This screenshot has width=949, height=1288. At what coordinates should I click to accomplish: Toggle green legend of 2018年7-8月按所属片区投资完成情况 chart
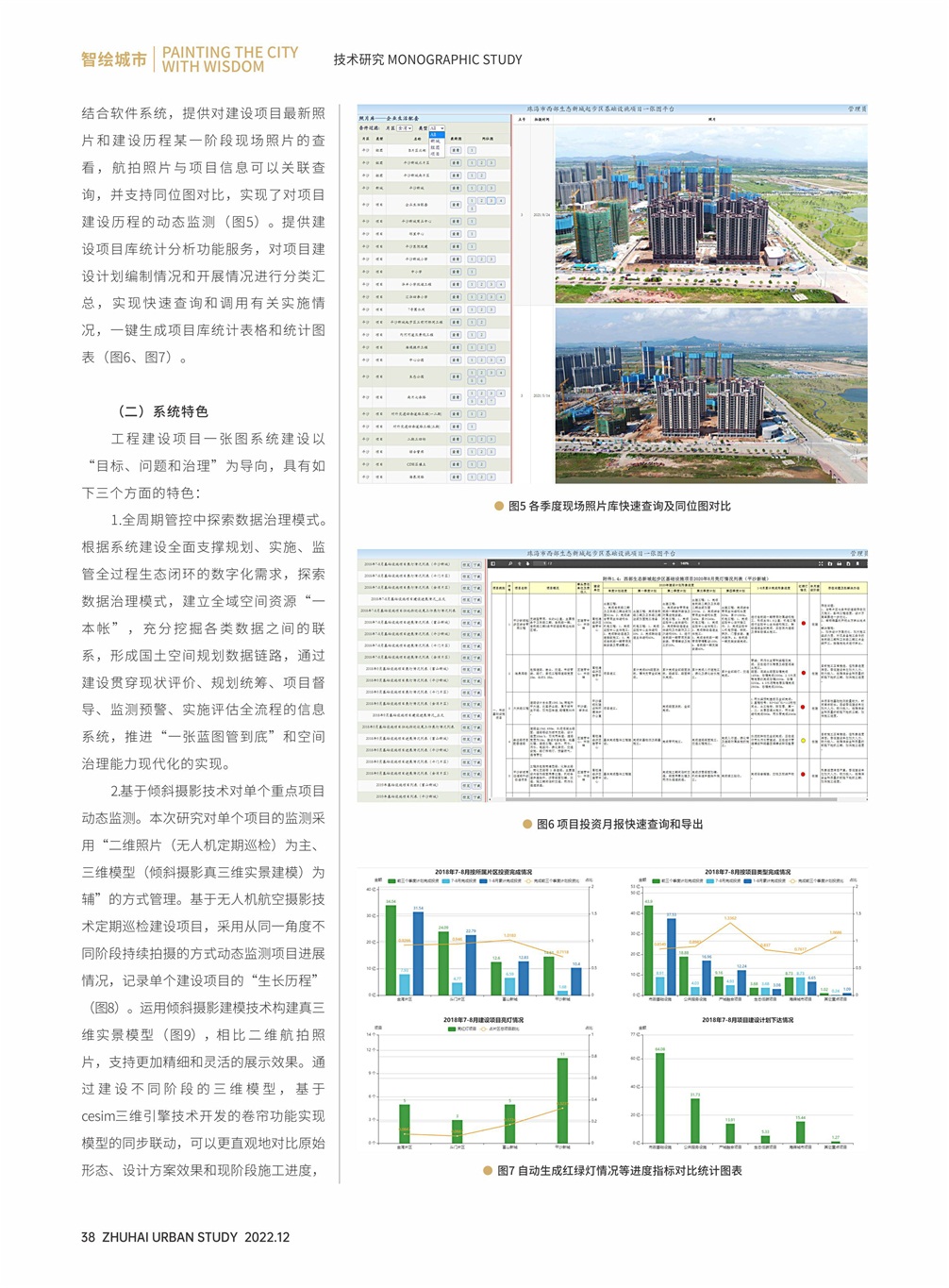(x=391, y=880)
